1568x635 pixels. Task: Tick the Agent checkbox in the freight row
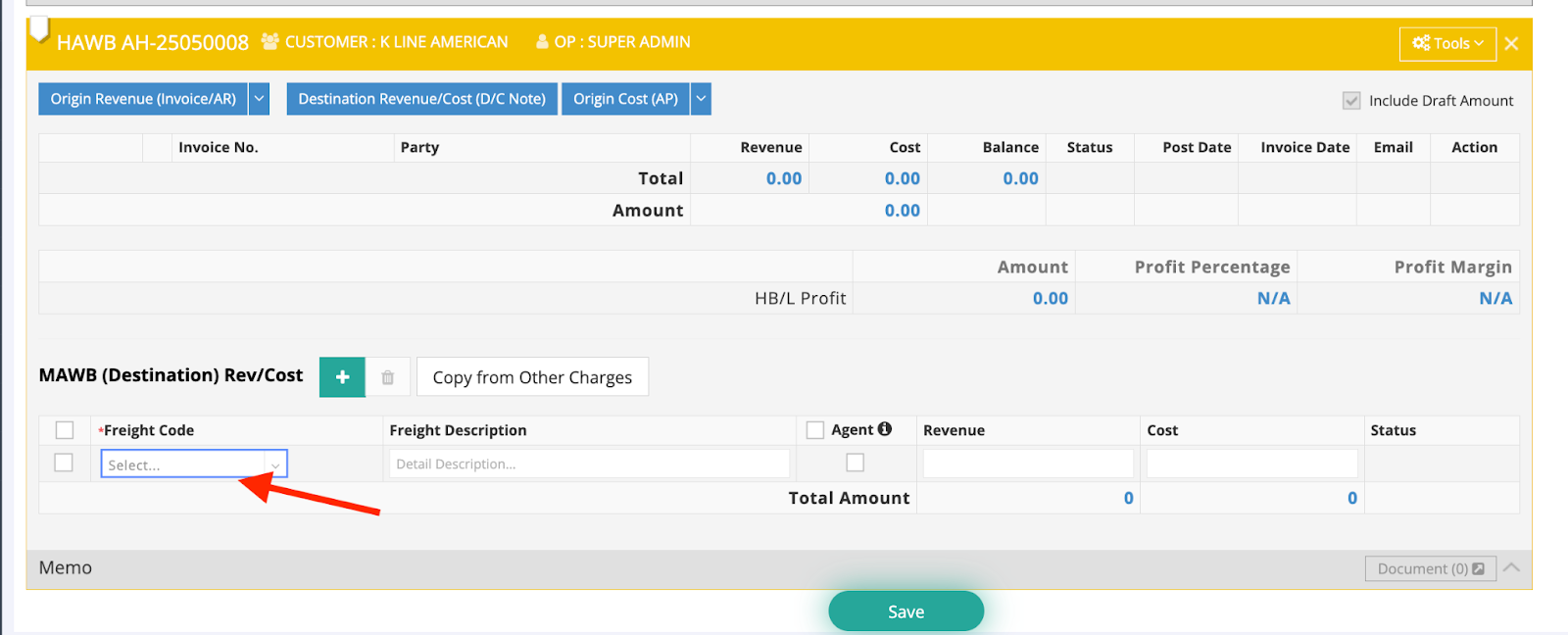point(856,463)
